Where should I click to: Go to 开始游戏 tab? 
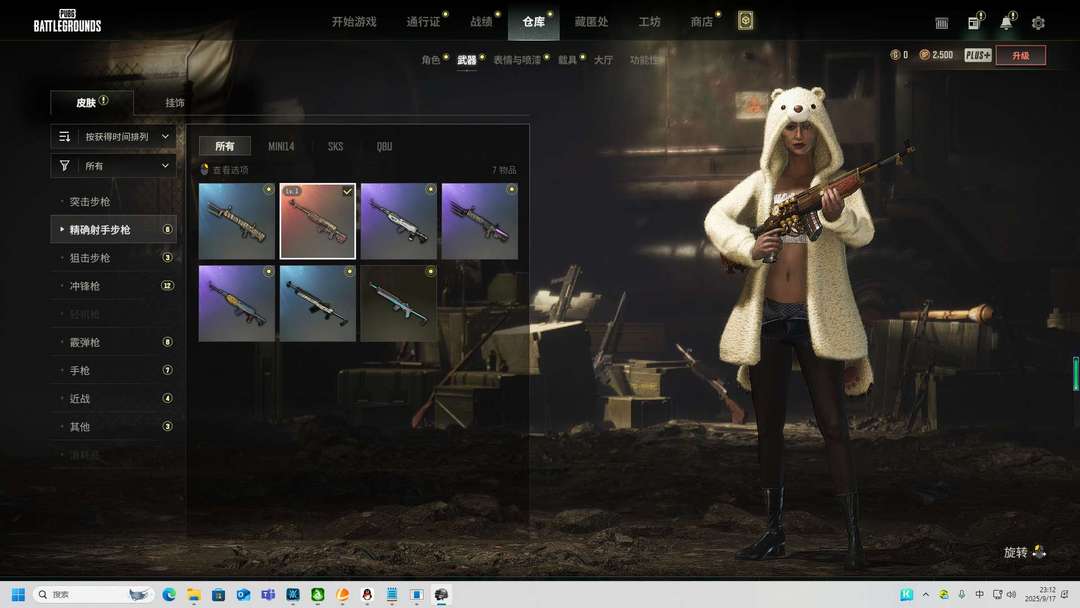tap(354, 22)
